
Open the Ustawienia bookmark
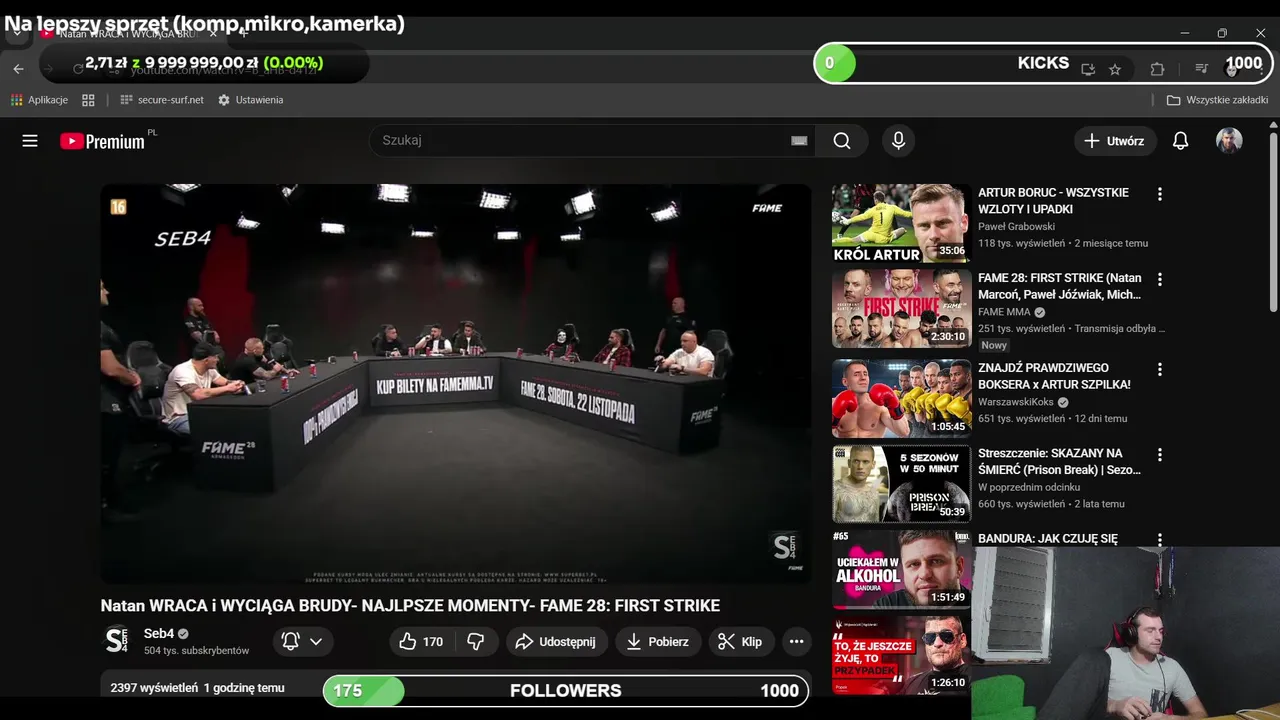coord(251,100)
